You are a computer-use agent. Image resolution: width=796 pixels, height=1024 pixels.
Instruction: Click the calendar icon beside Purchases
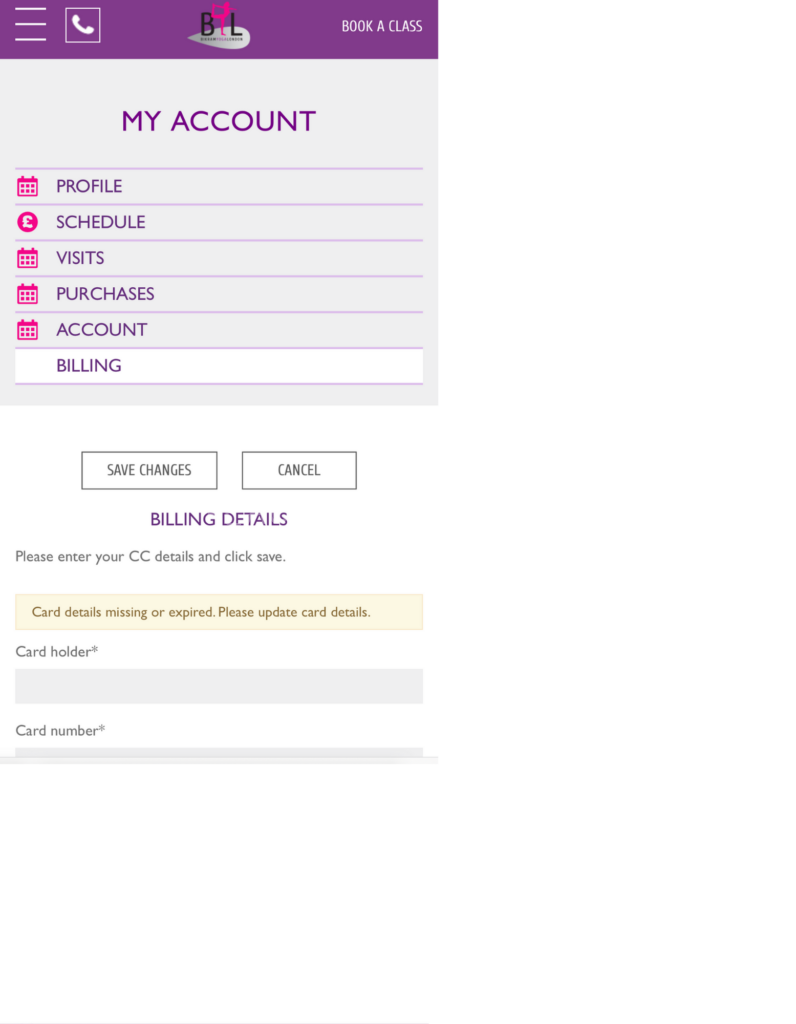tap(28, 295)
